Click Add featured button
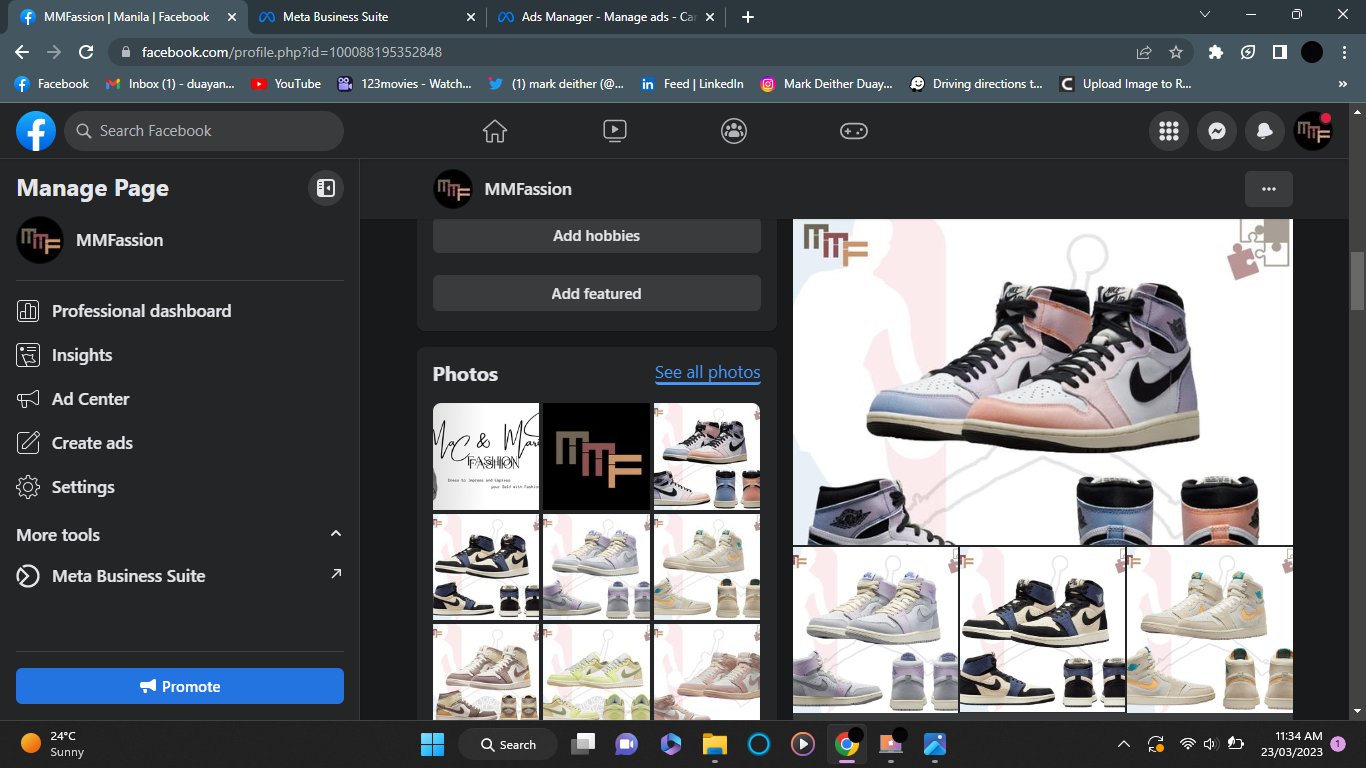 pos(597,294)
